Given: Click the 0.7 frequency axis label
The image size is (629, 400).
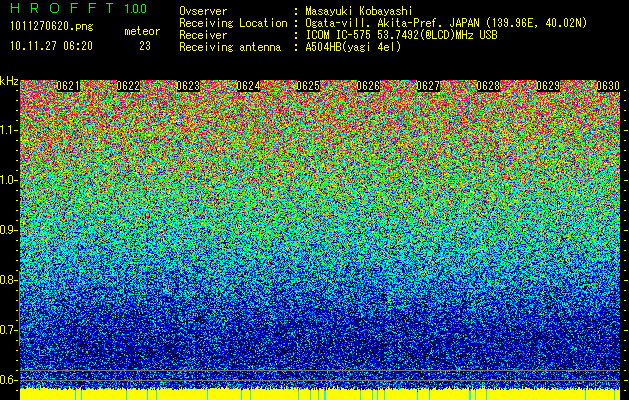Looking at the screenshot, I should pyautogui.click(x=8, y=330).
